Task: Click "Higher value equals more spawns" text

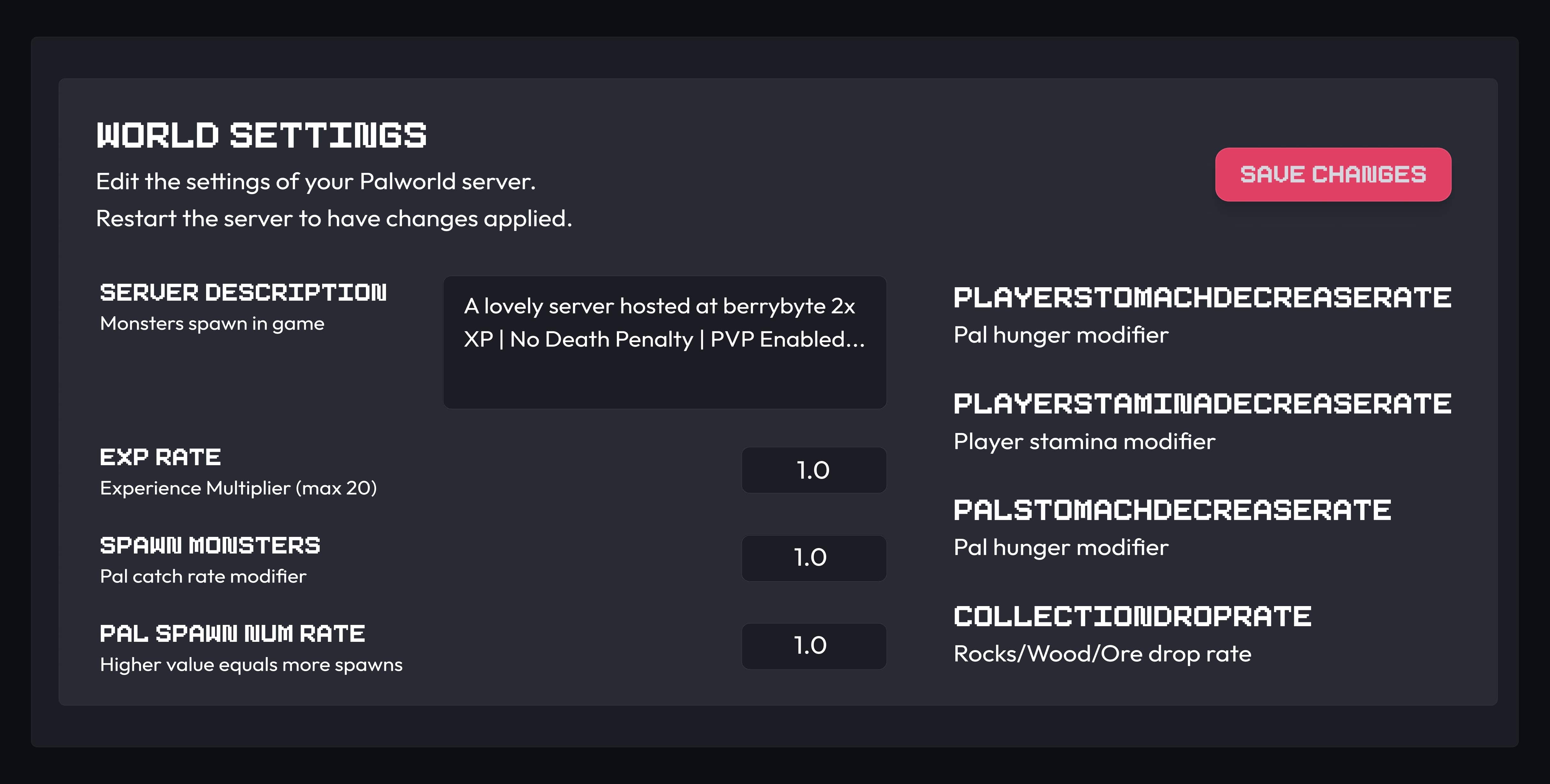Action: [251, 664]
